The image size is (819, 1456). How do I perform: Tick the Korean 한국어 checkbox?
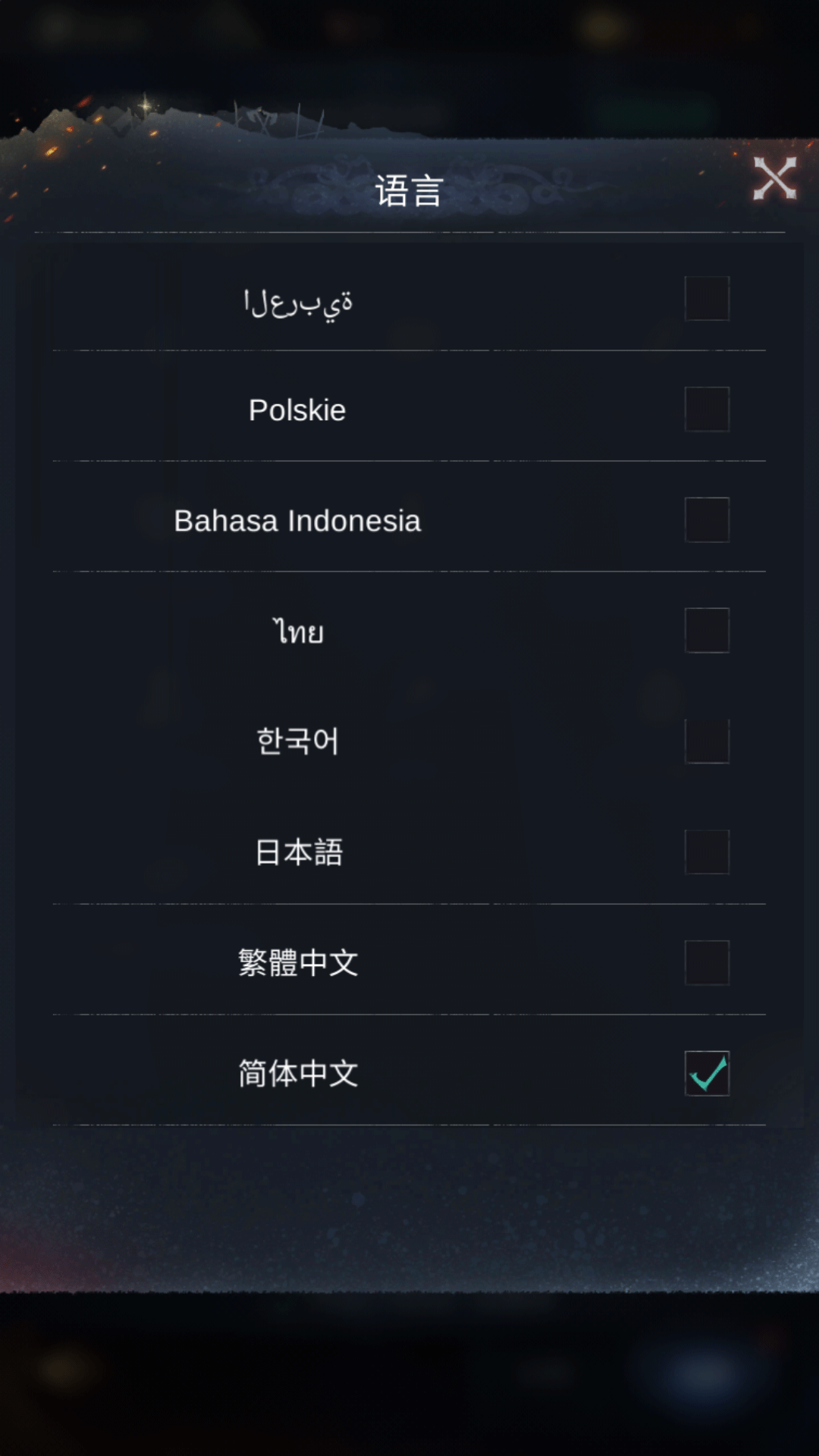[x=707, y=742]
